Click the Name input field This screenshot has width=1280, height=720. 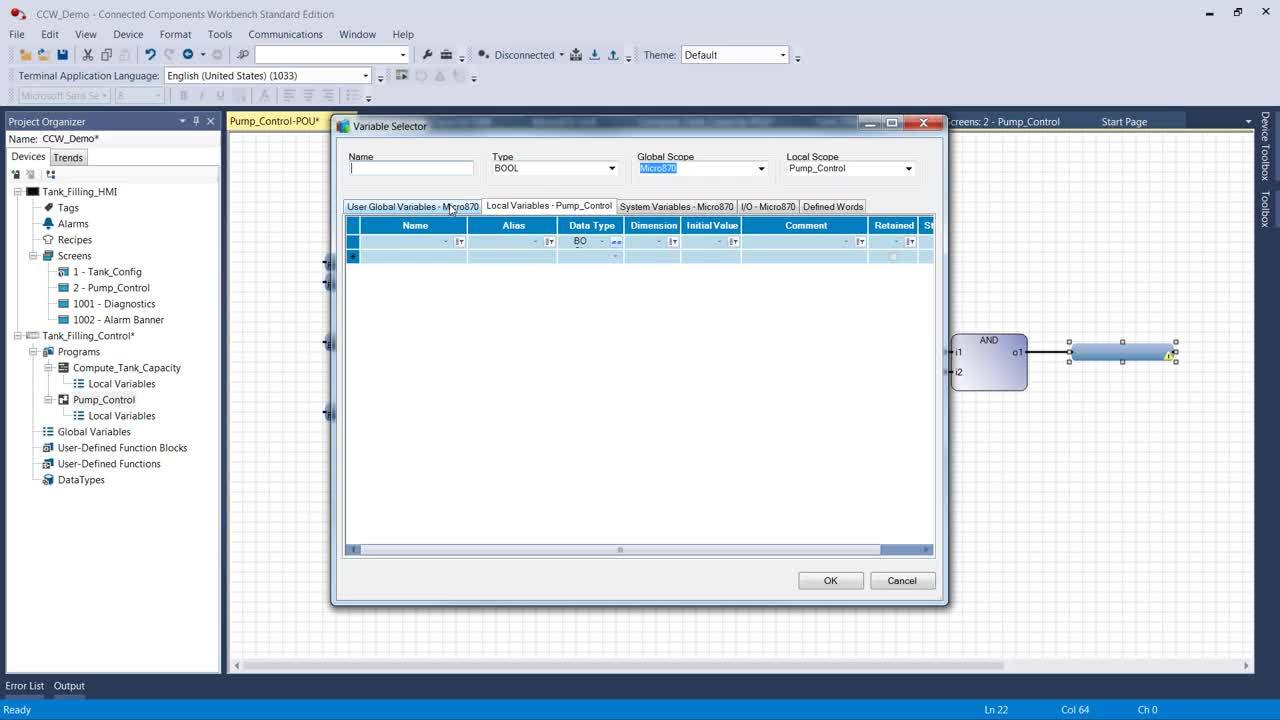coord(411,169)
